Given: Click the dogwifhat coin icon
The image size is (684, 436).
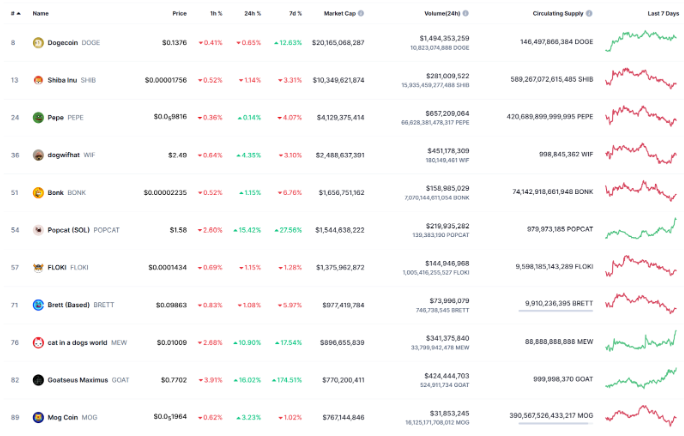Looking at the screenshot, I should 38,155.
